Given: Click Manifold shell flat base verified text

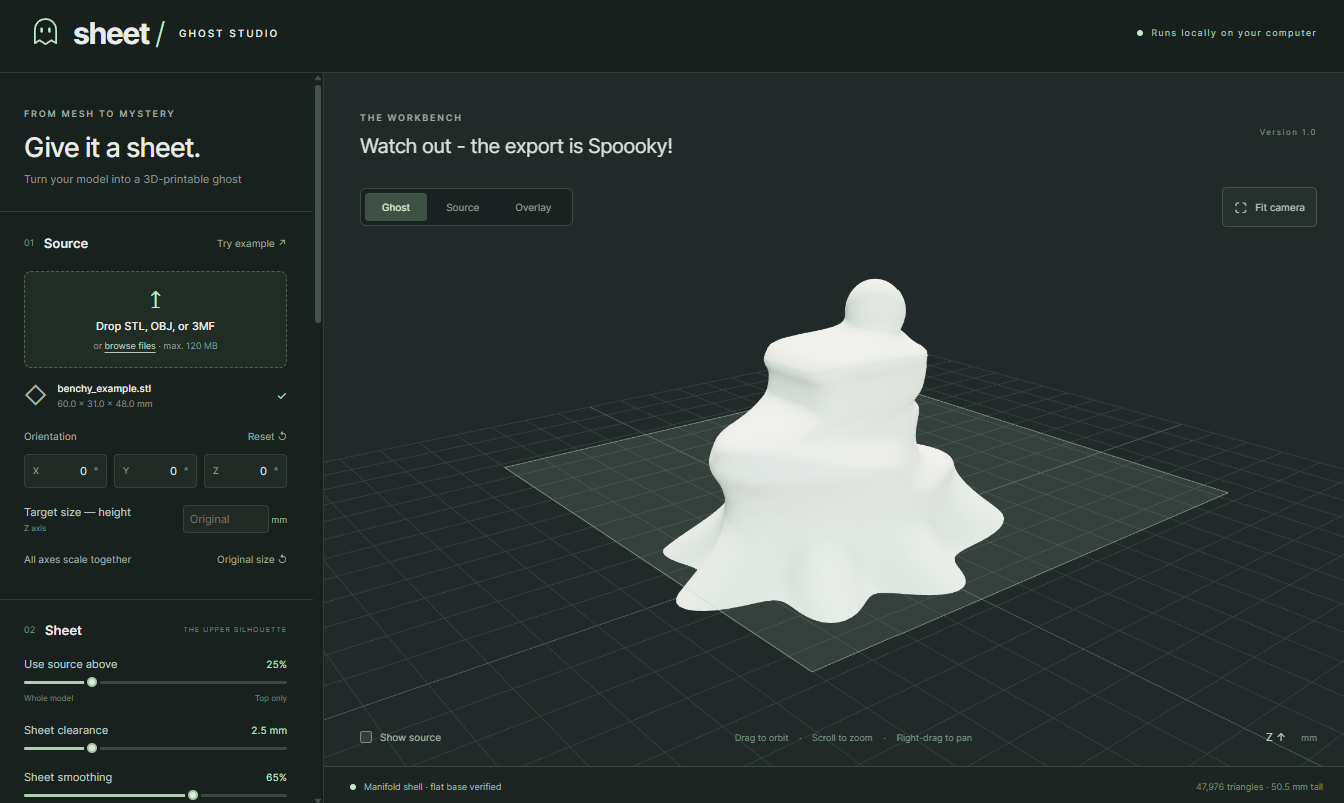Looking at the screenshot, I should coord(432,787).
